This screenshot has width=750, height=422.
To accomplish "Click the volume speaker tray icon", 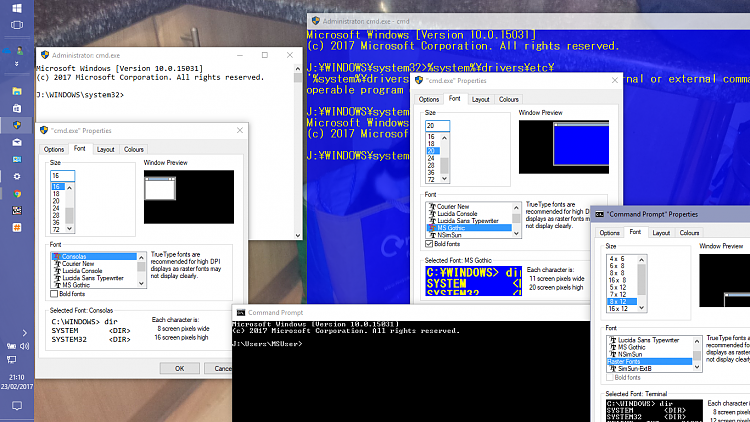I will [x=24, y=346].
